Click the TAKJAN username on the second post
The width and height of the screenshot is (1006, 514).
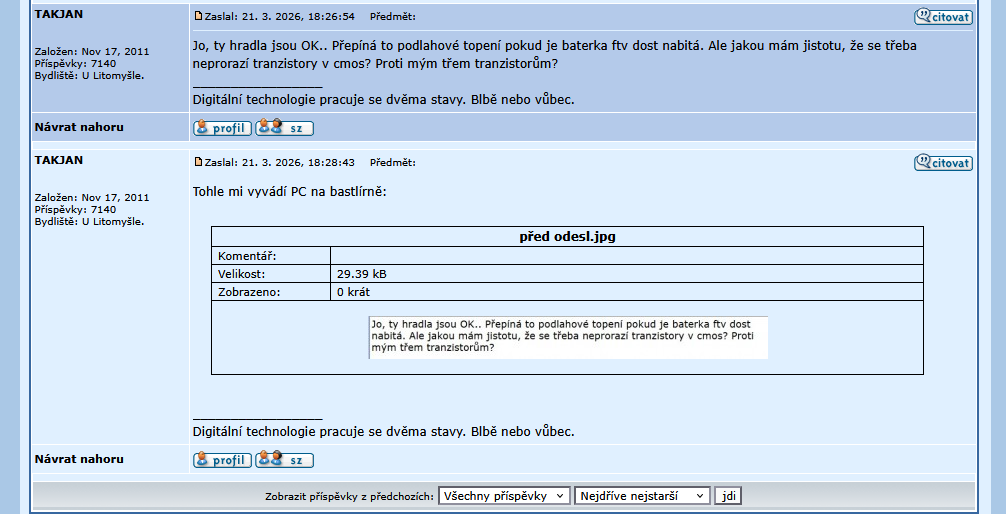tap(59, 160)
